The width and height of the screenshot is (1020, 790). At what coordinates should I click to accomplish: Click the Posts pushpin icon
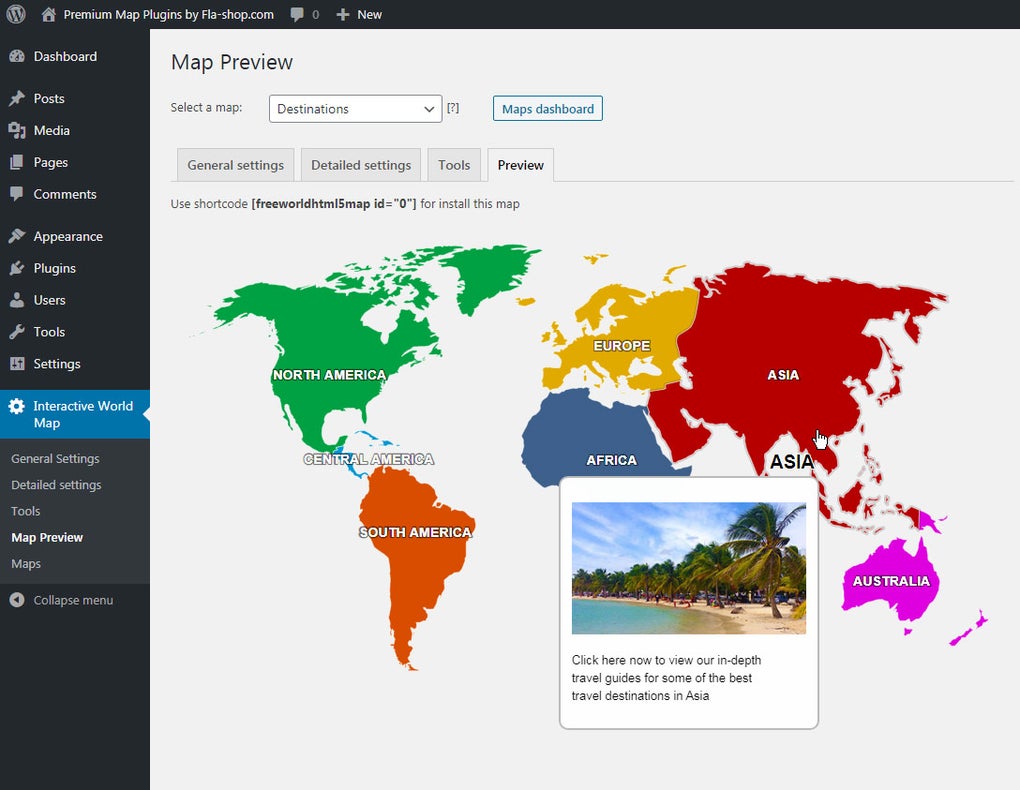click(x=17, y=99)
